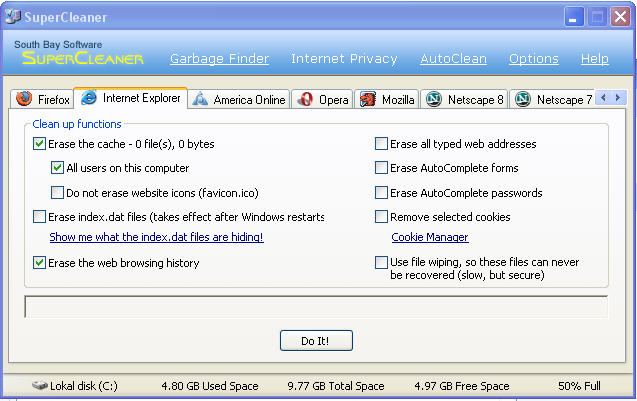Click the red Opera 'O' icon
The width and height of the screenshot is (637, 401).
click(x=305, y=99)
